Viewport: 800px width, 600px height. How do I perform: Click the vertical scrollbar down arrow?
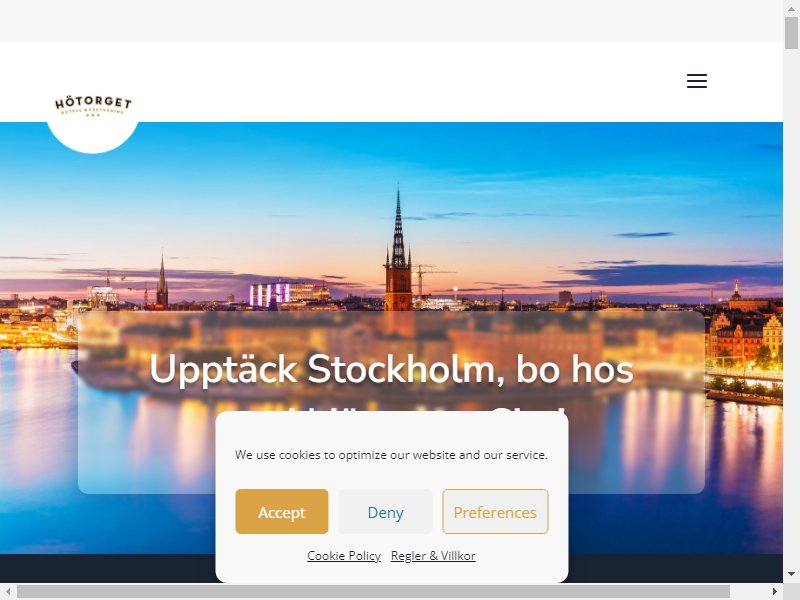pyautogui.click(x=791, y=574)
